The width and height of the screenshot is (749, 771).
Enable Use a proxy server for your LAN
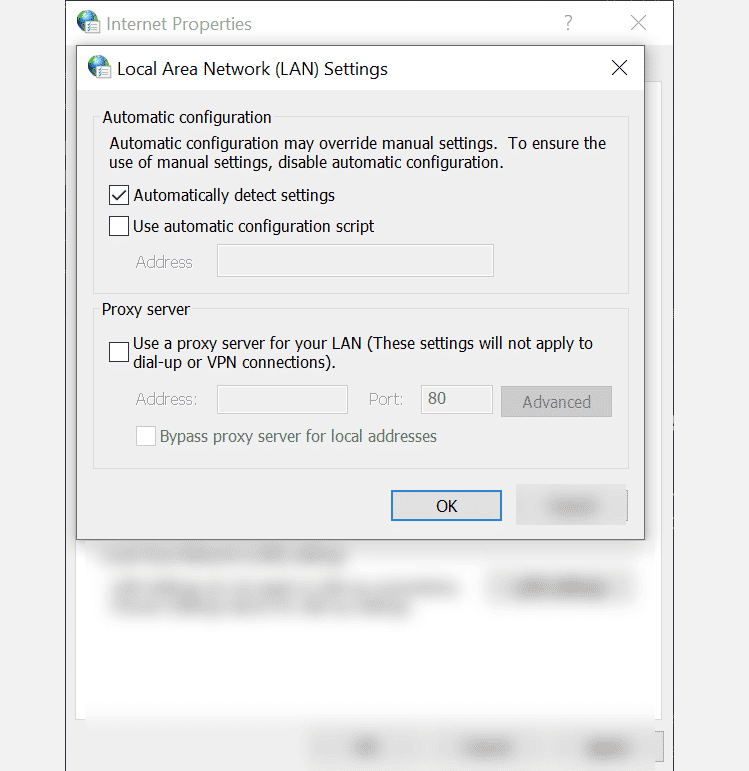(x=119, y=352)
